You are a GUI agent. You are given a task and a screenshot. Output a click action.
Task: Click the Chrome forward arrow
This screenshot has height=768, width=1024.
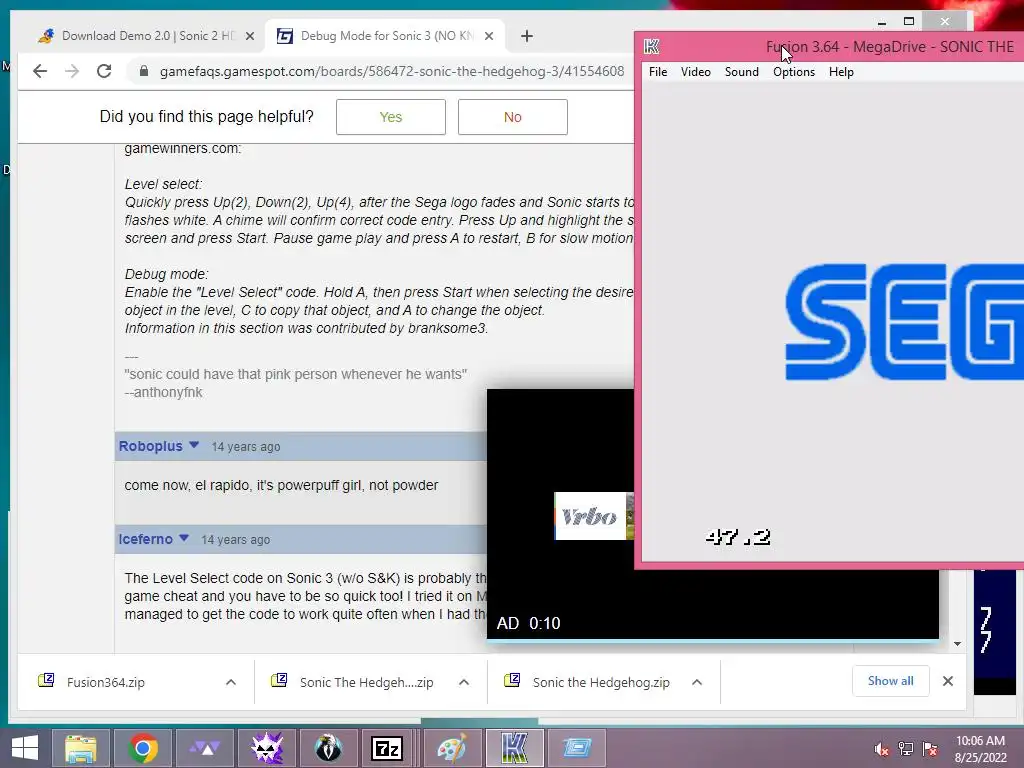[x=72, y=71]
